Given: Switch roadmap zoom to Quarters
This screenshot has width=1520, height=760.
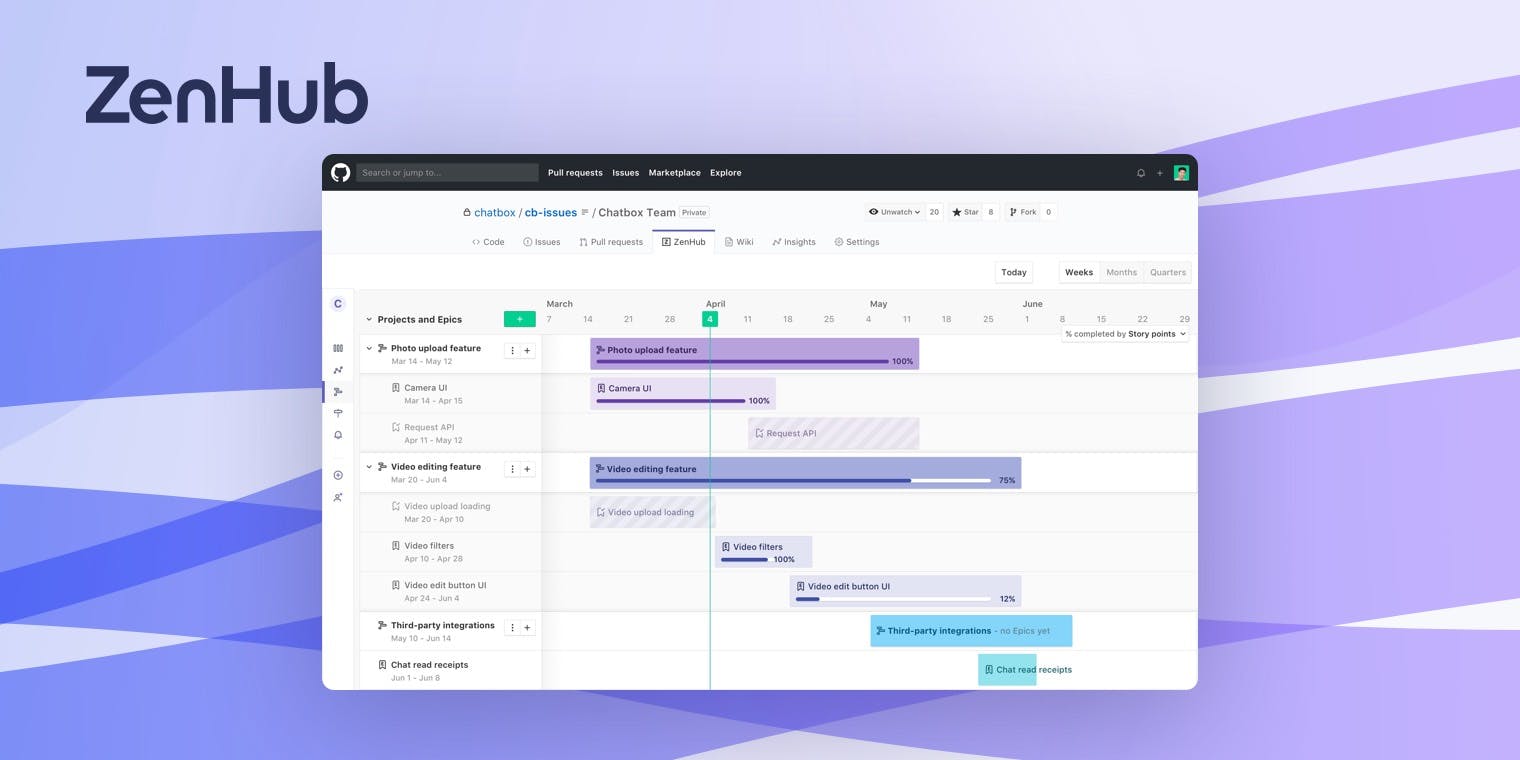Looking at the screenshot, I should coord(1168,272).
